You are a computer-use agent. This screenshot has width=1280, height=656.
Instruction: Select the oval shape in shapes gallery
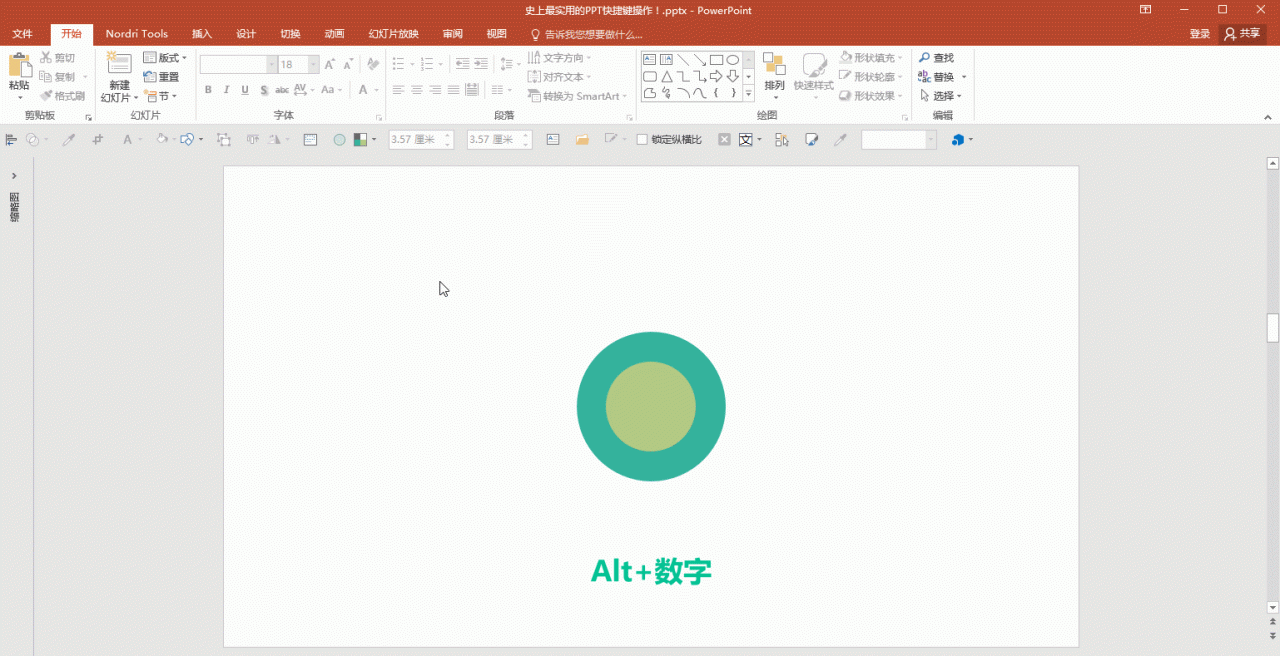(733, 60)
